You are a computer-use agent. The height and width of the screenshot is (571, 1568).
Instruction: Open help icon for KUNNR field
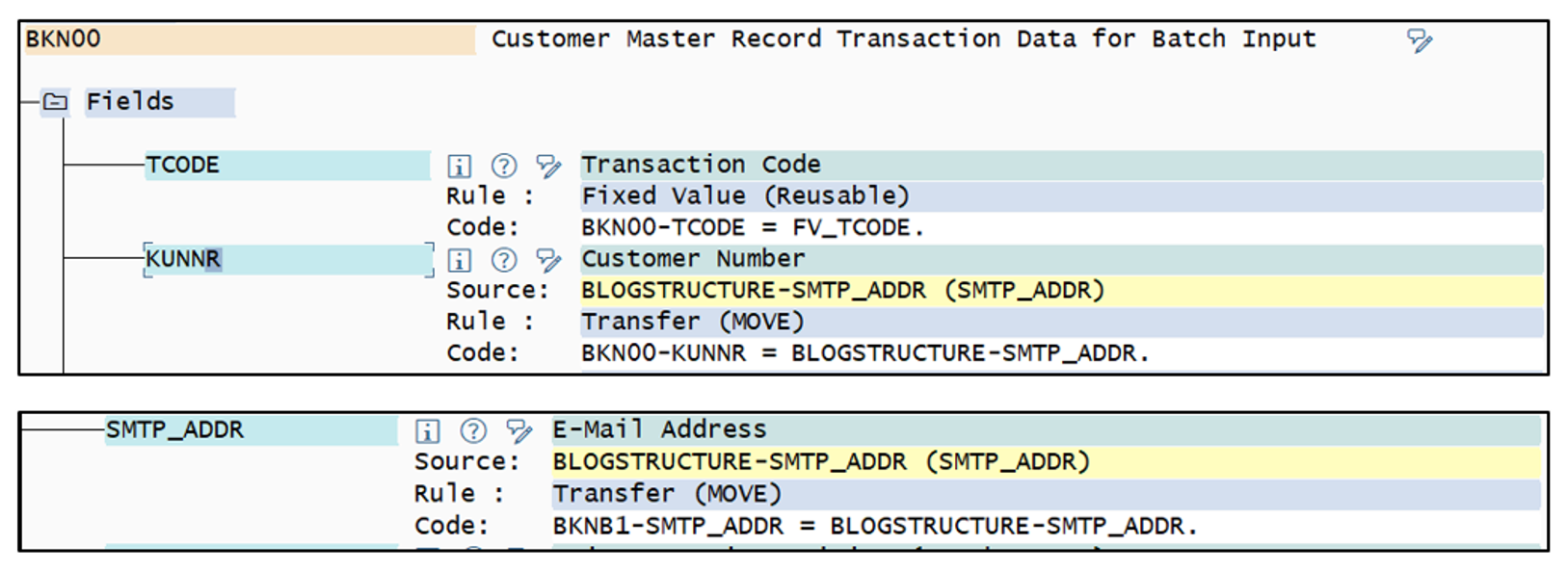[x=504, y=260]
